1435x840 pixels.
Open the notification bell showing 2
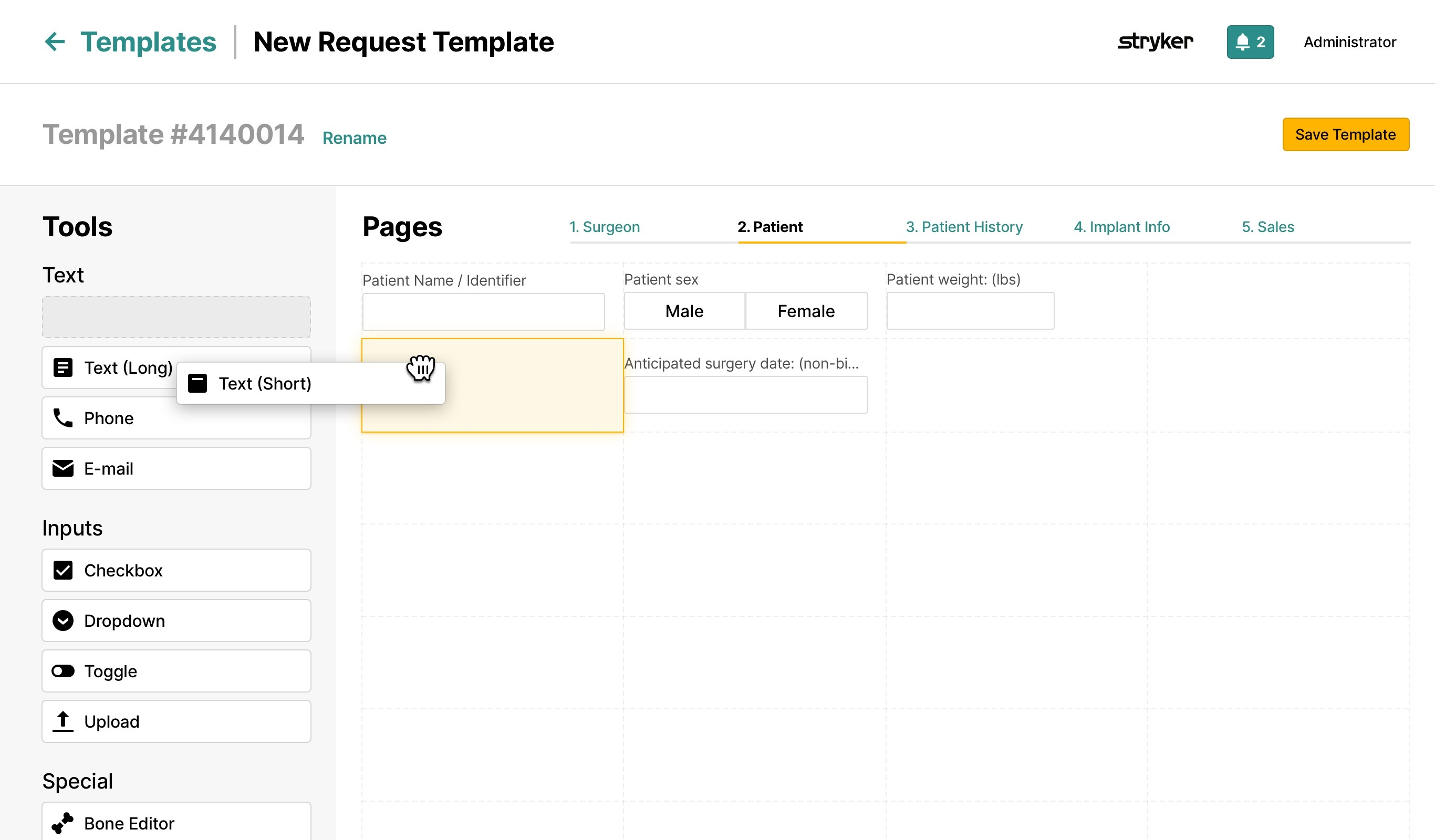coord(1250,41)
